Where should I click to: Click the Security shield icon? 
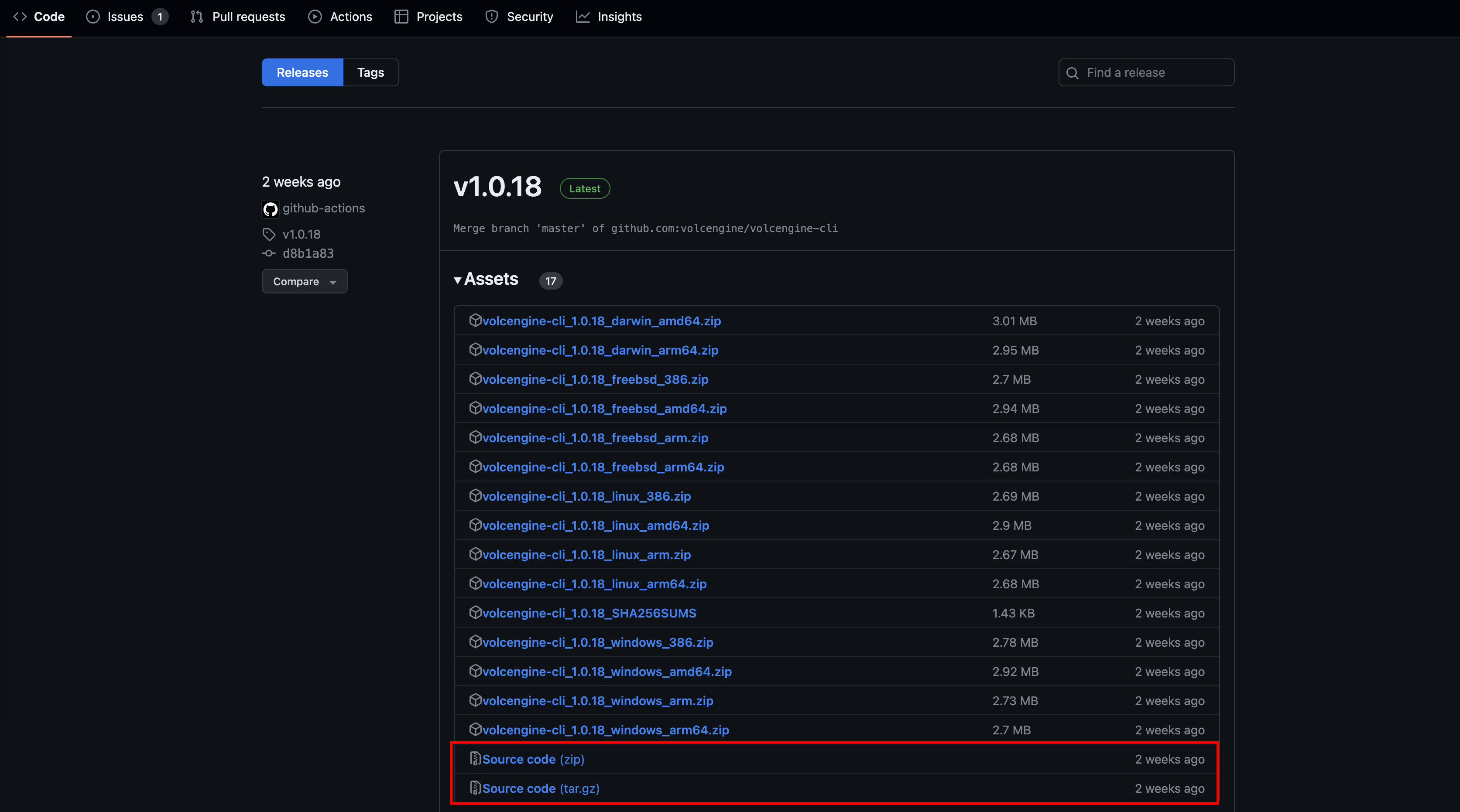tap(492, 17)
